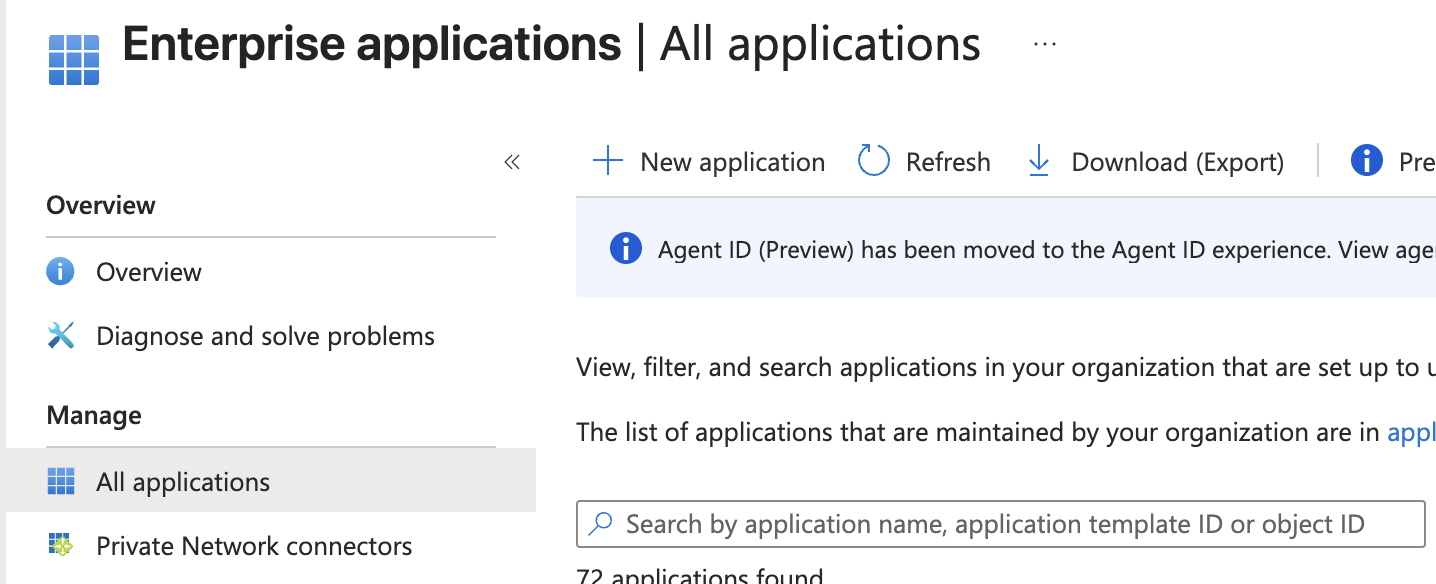Click the 'Enterprise applications | All applications' title
Viewport: 1436px width, 584px height.
551,45
